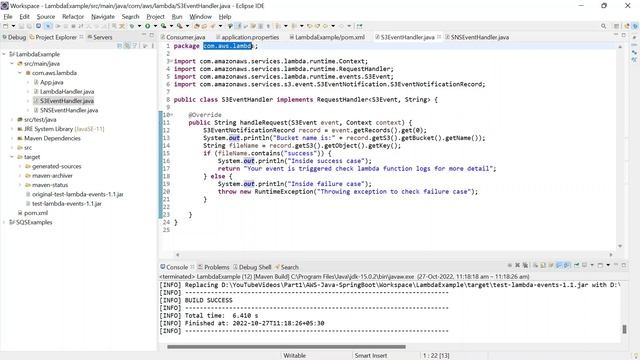Click the Debug bug icon in toolbar
The width and height of the screenshot is (640, 360).
tap(132, 26)
